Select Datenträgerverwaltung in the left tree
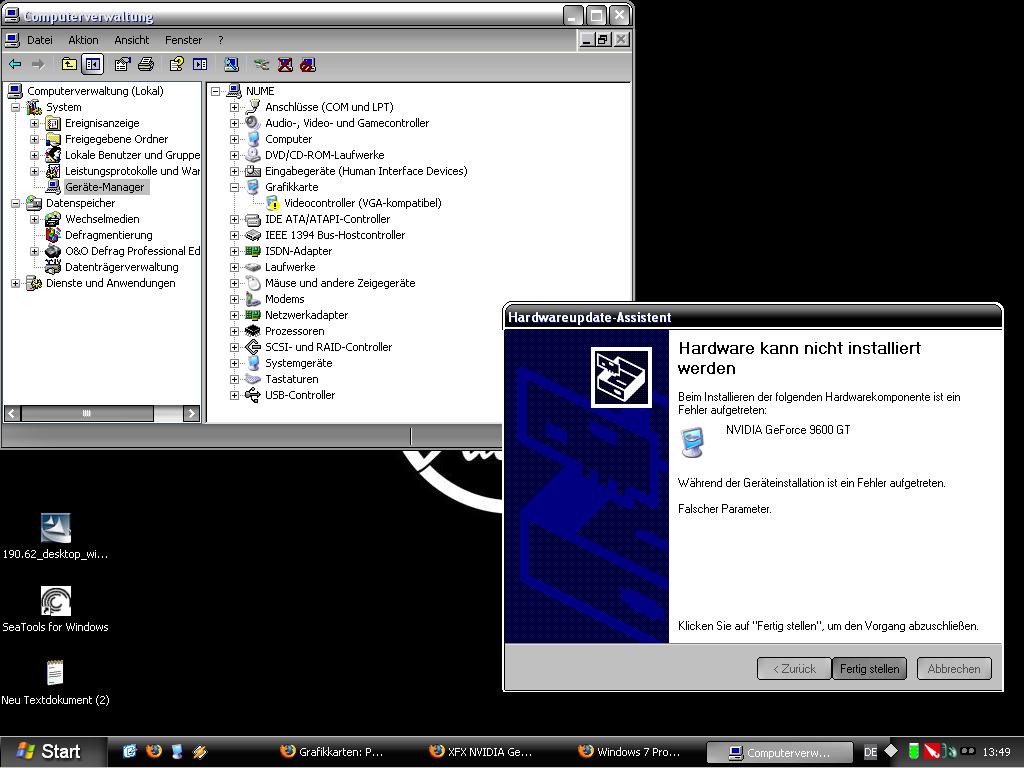 coord(121,267)
